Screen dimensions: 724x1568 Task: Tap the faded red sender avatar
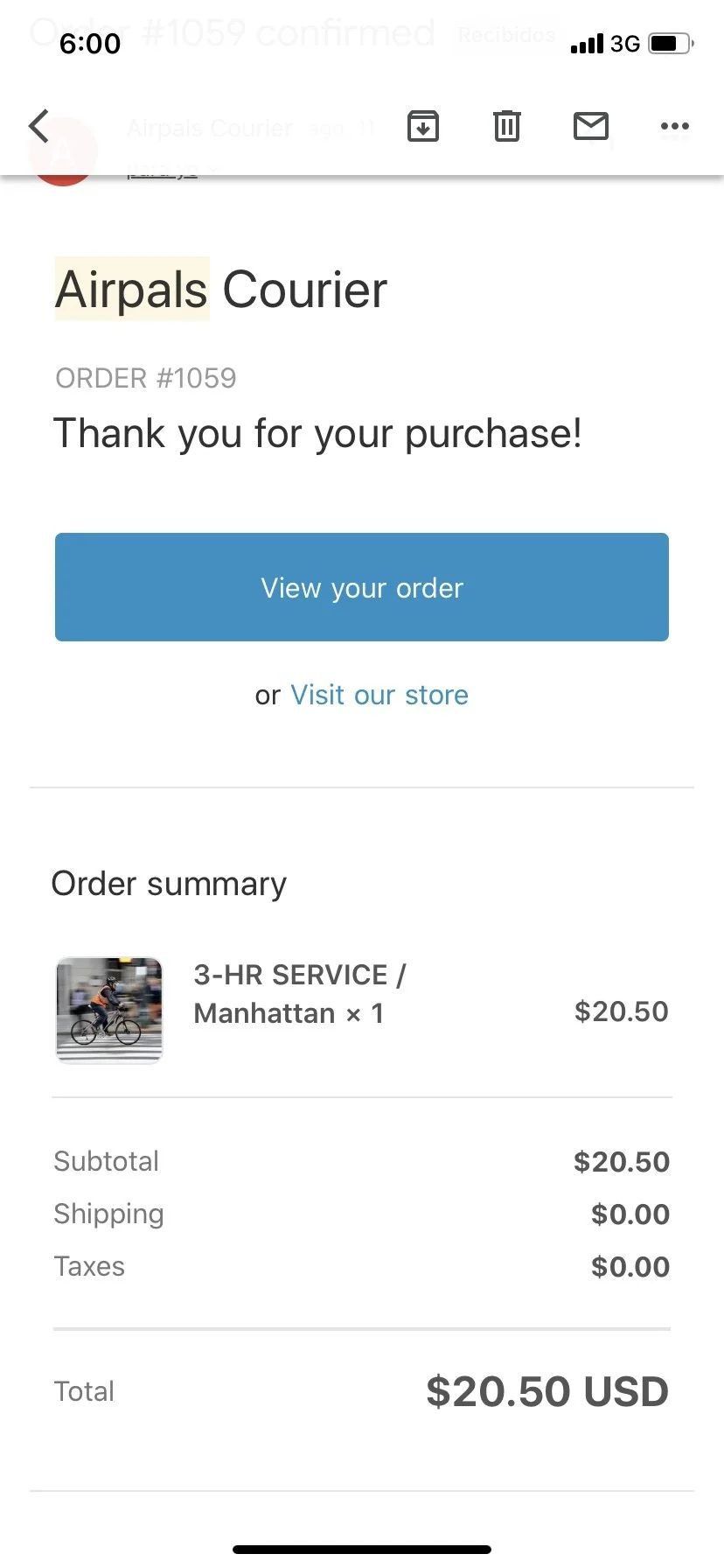point(62,152)
